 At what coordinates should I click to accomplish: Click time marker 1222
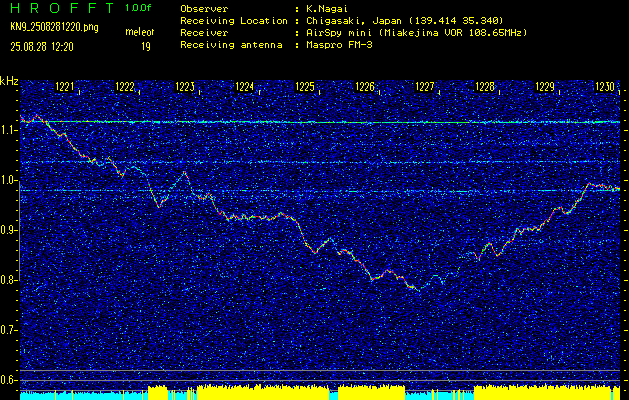point(125,87)
